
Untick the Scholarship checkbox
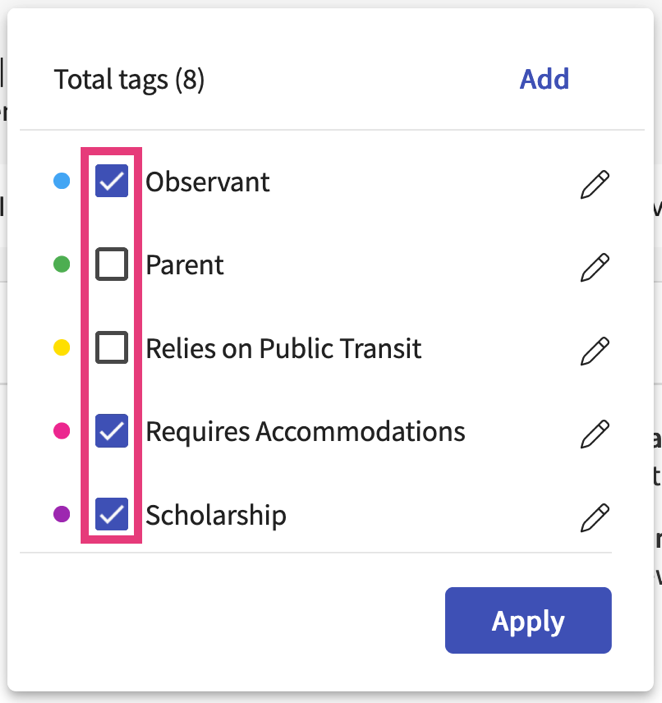click(112, 514)
